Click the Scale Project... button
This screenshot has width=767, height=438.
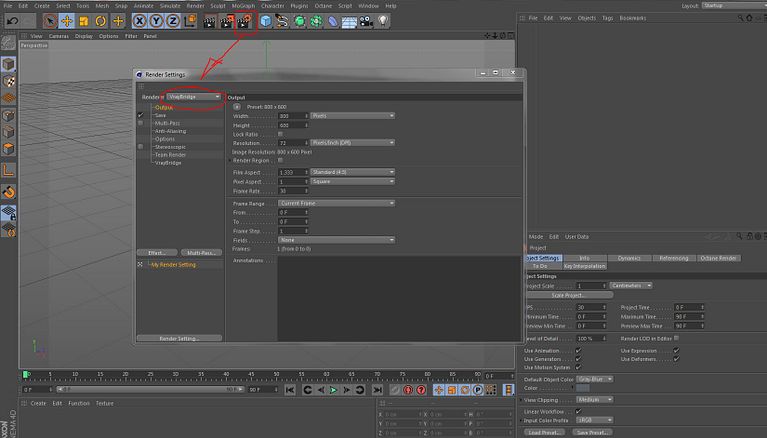pyautogui.click(x=568, y=296)
